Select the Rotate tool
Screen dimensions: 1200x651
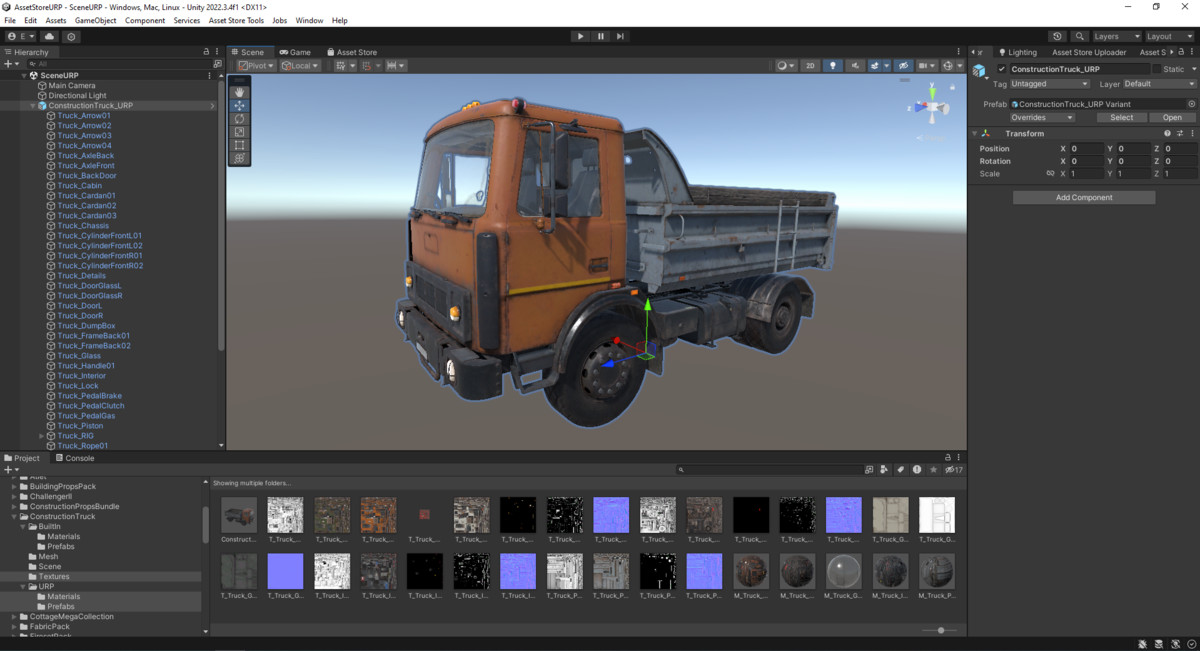point(239,119)
